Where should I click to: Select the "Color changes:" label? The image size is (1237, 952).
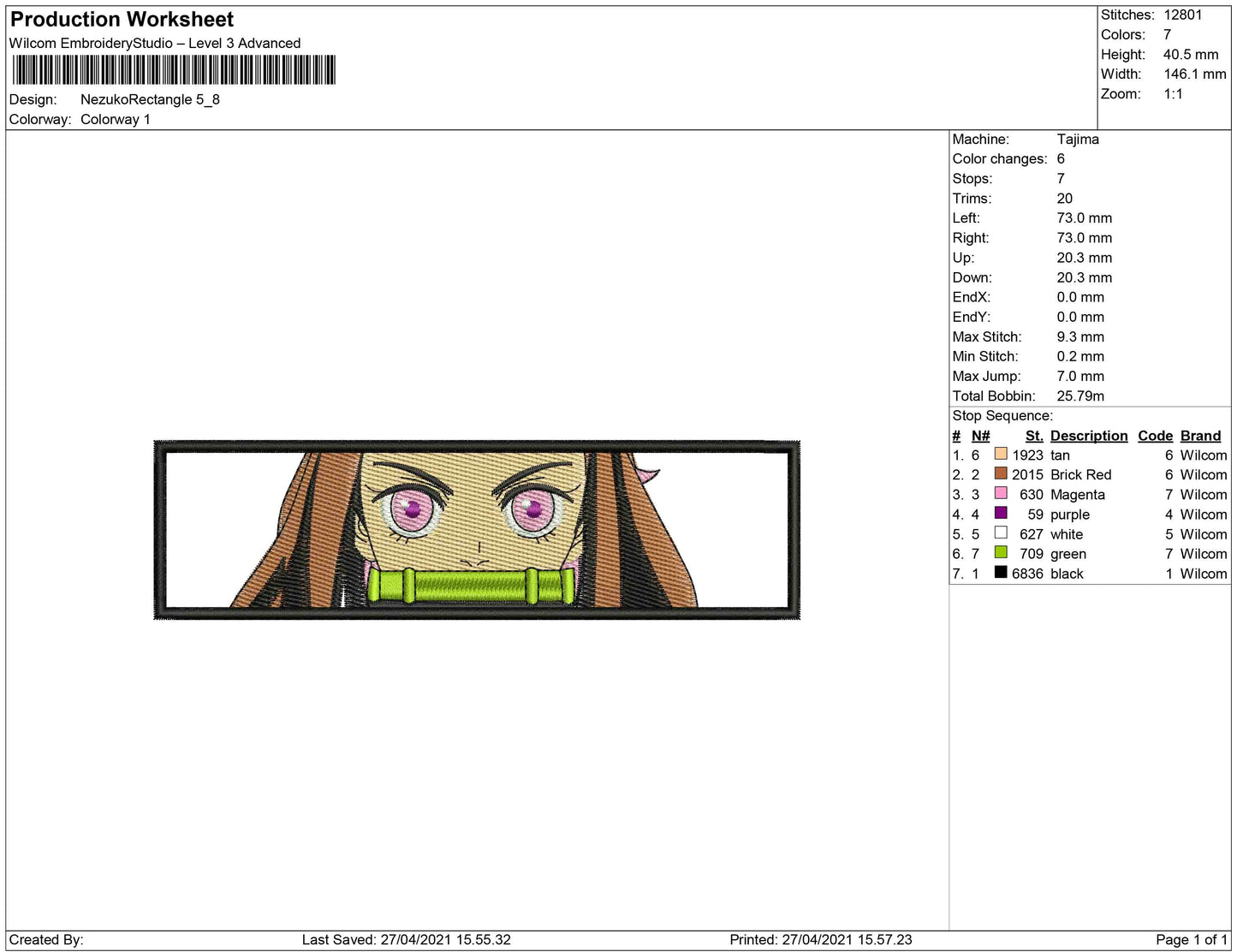click(x=1000, y=158)
